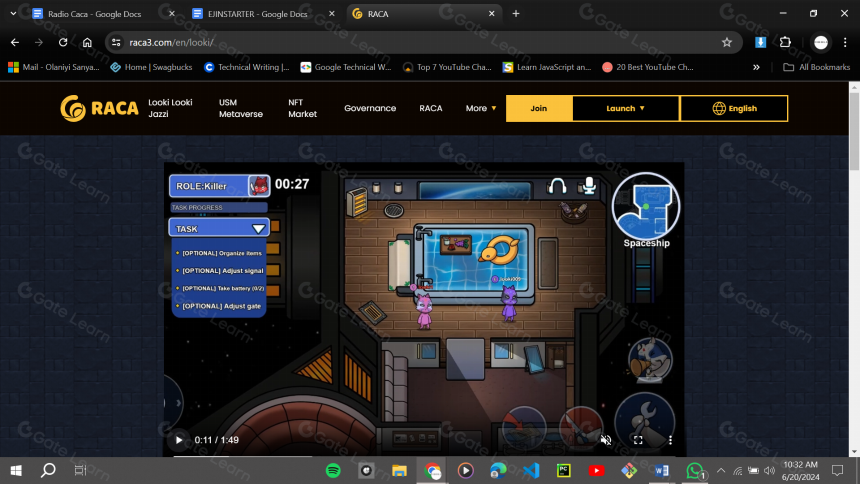This screenshot has width=860, height=484.
Task: Click the cat megaphone report button in game
Action: pyautogui.click(x=649, y=359)
